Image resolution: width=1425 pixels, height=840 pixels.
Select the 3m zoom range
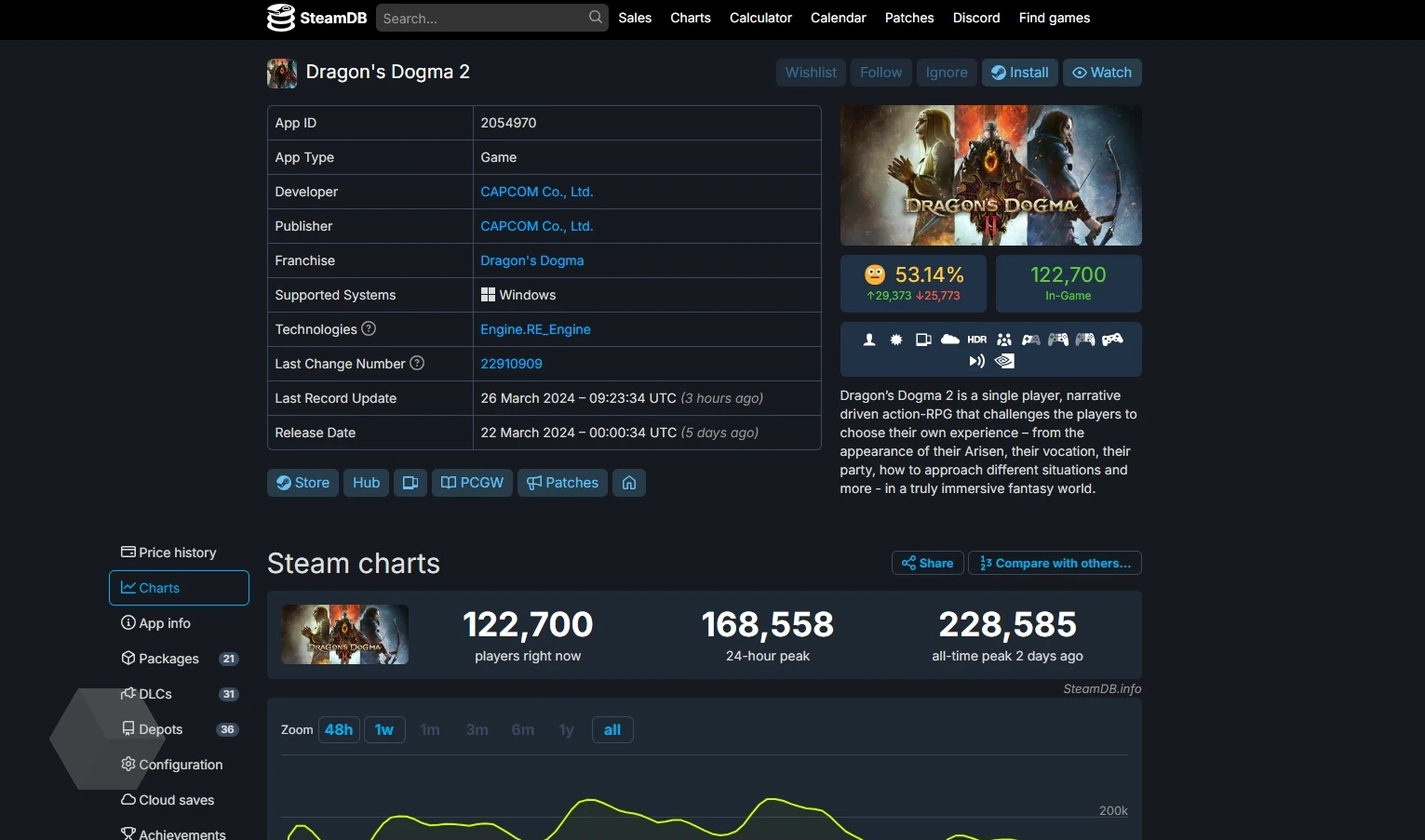tap(477, 730)
